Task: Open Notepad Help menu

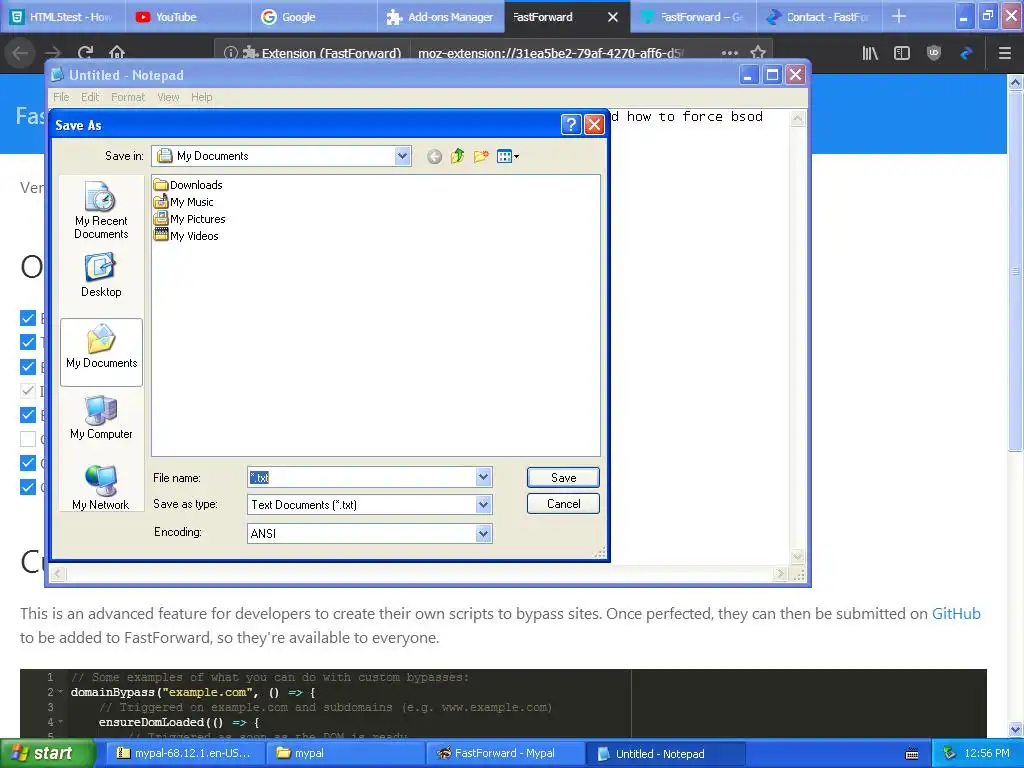Action: point(202,97)
